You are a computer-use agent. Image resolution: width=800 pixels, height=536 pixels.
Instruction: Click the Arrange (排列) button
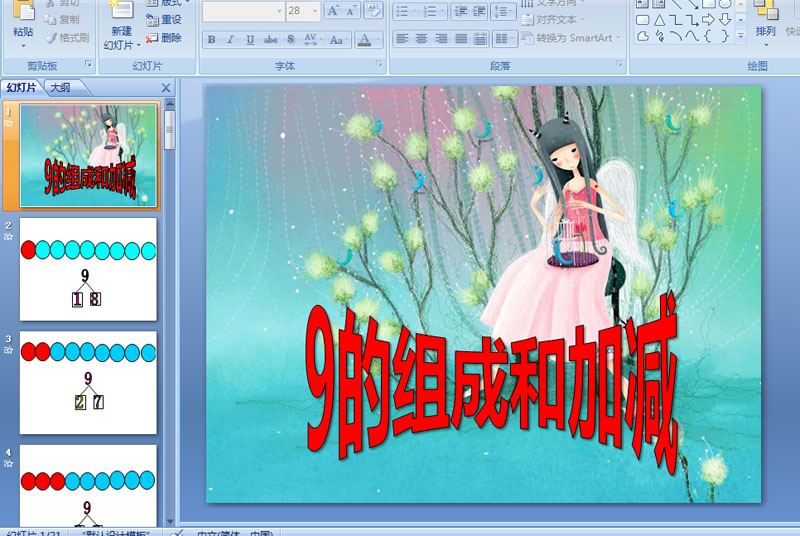(x=765, y=24)
